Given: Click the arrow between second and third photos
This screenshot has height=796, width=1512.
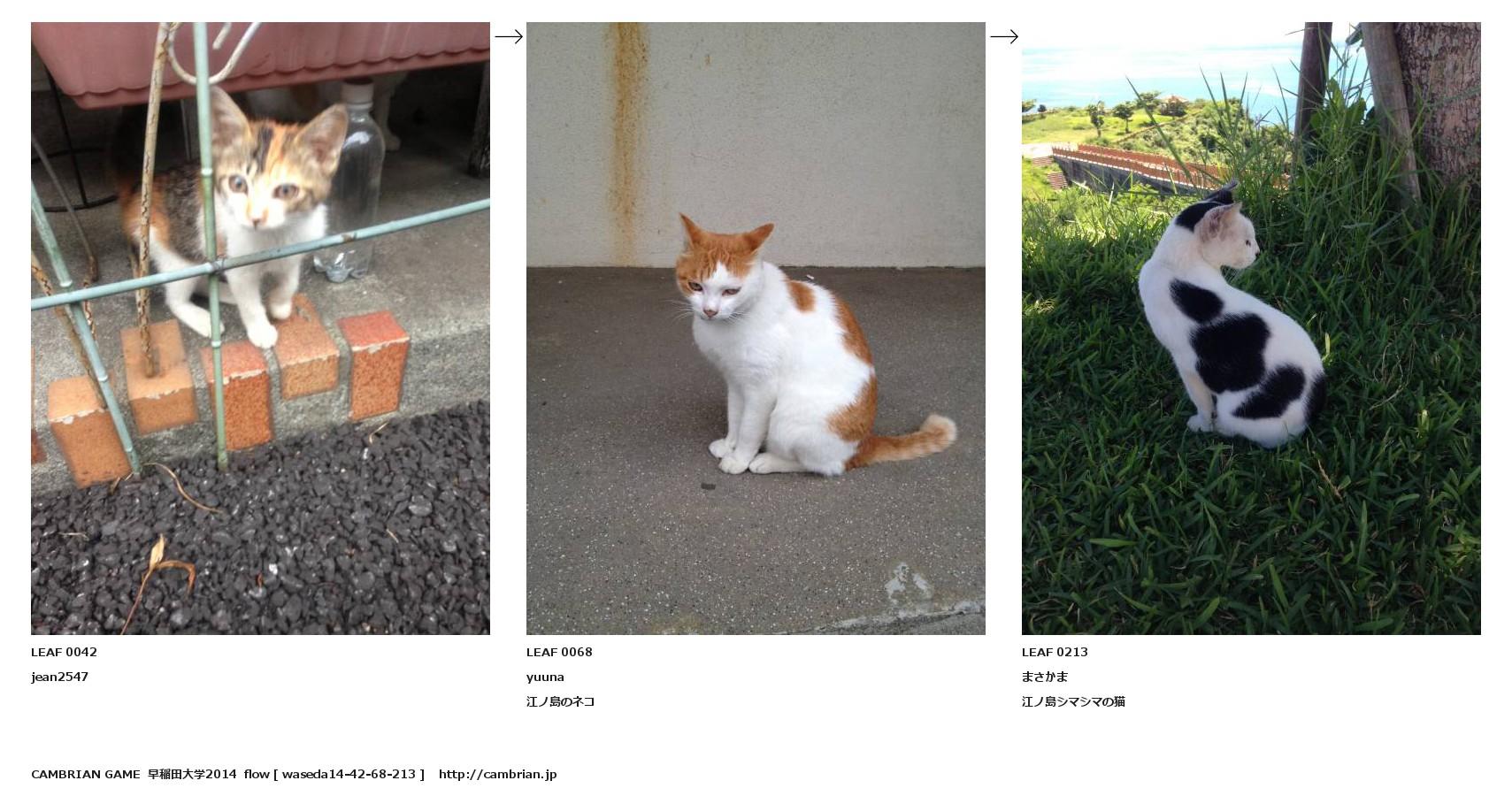Looking at the screenshot, I should (1003, 36).
